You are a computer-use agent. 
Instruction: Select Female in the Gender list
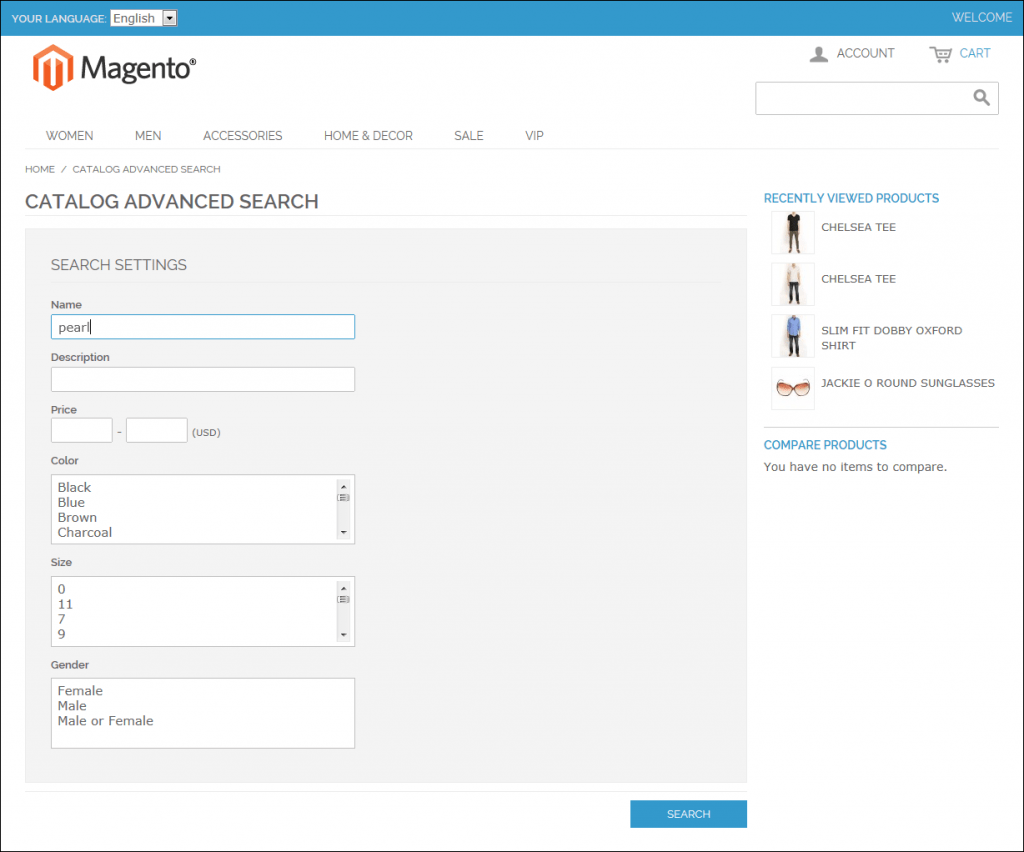pos(80,690)
